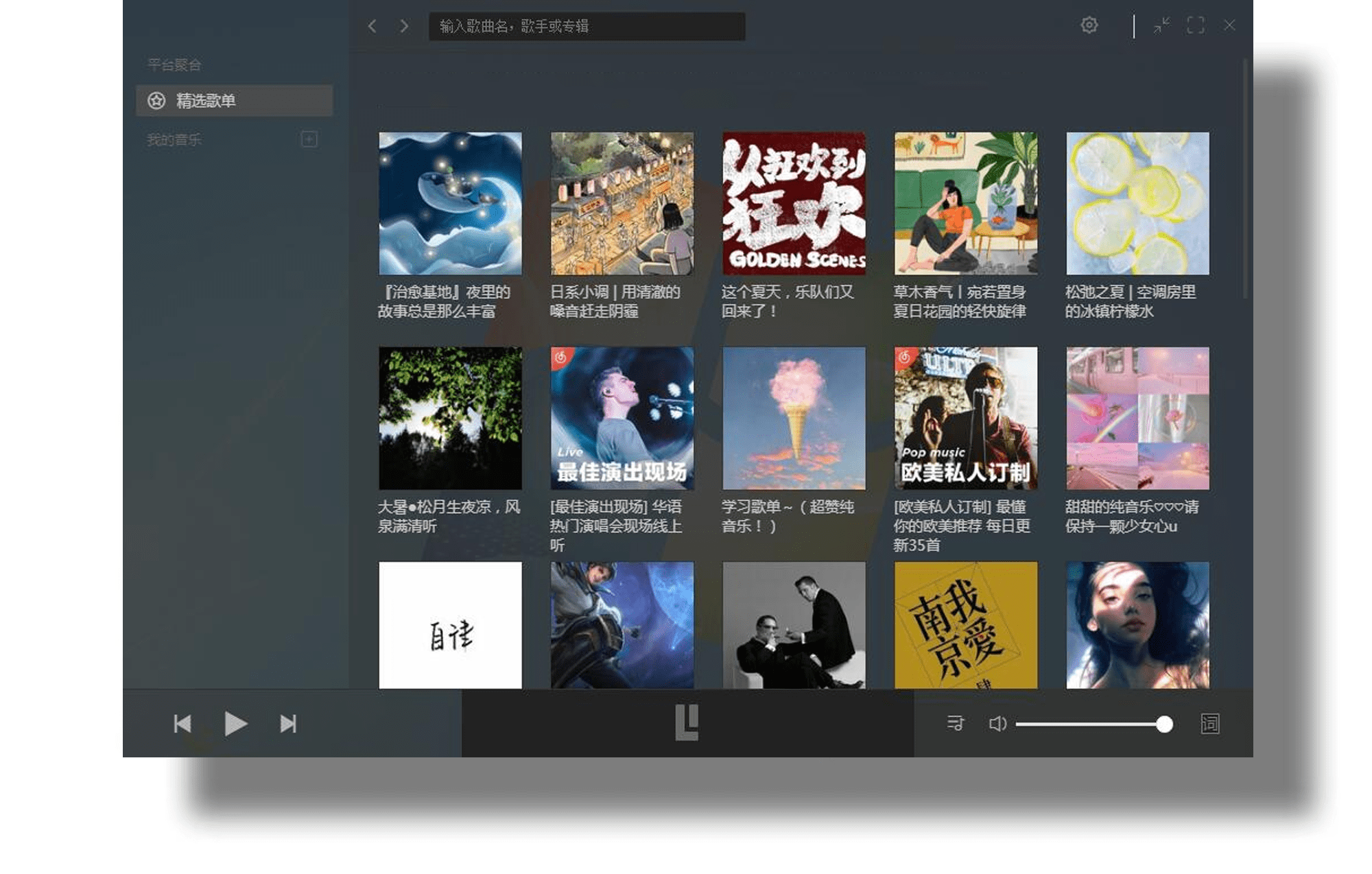
Task: Click title 这个夏天，乐队们又回来了！
Action: pos(788,302)
